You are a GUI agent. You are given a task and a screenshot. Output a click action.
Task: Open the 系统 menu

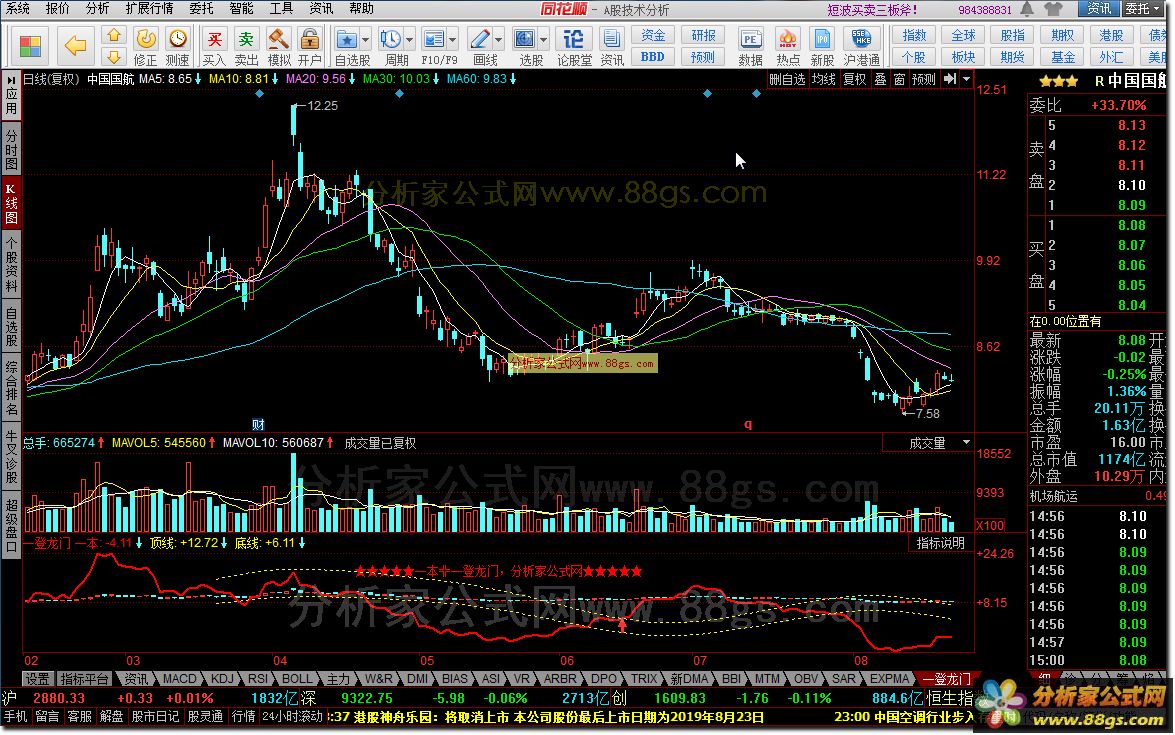tap(18, 8)
